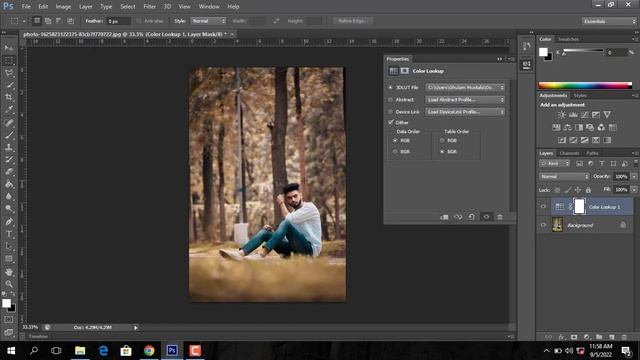The width and height of the screenshot is (640, 360).
Task: Select the Dodge tool
Action: point(9,209)
